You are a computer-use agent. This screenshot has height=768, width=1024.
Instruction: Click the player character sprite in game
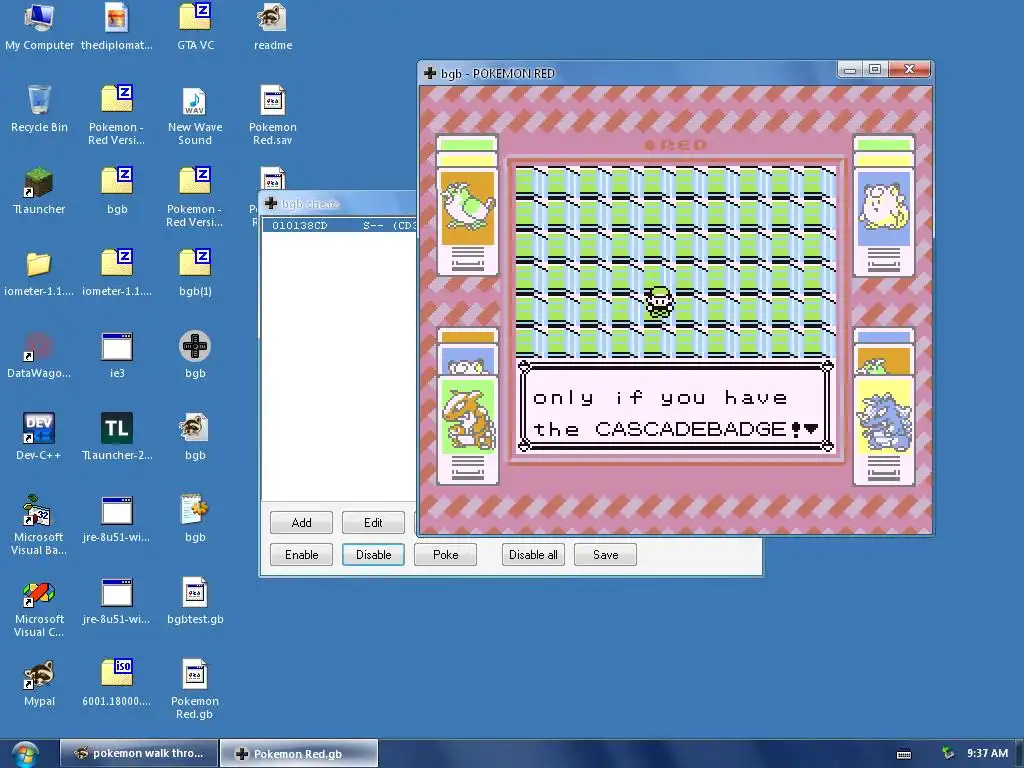pos(659,302)
